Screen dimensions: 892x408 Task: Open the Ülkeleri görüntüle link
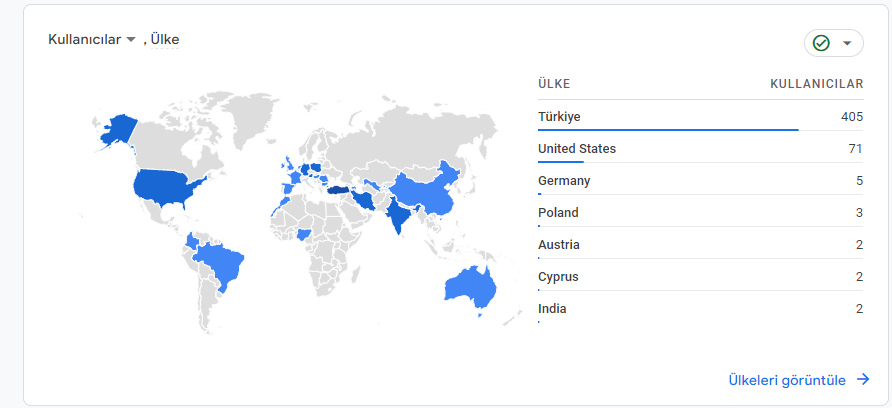pyautogui.click(x=787, y=380)
